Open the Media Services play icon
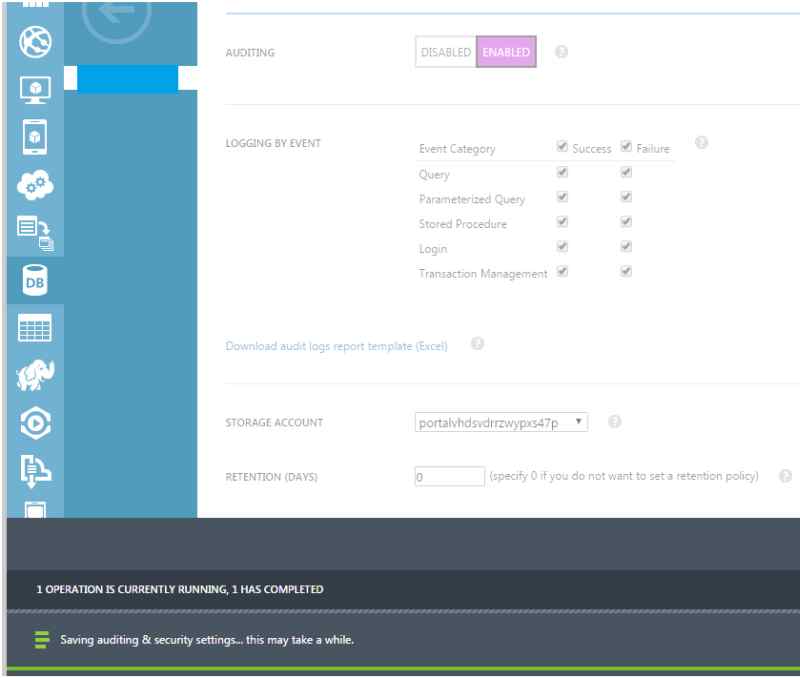Viewport: 800px width, 678px height. pos(35,423)
